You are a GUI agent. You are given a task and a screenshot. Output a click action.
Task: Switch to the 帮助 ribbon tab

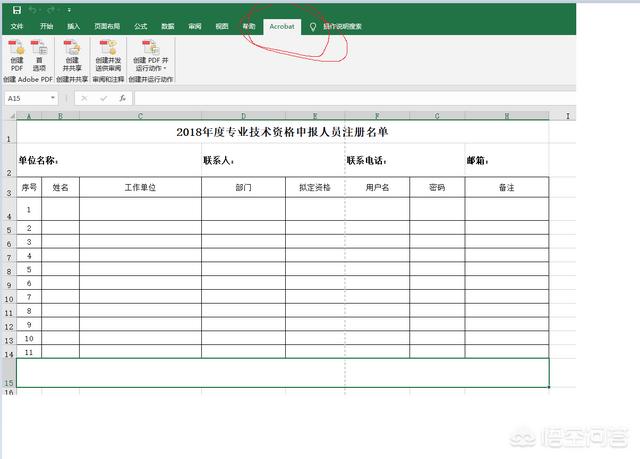click(249, 27)
